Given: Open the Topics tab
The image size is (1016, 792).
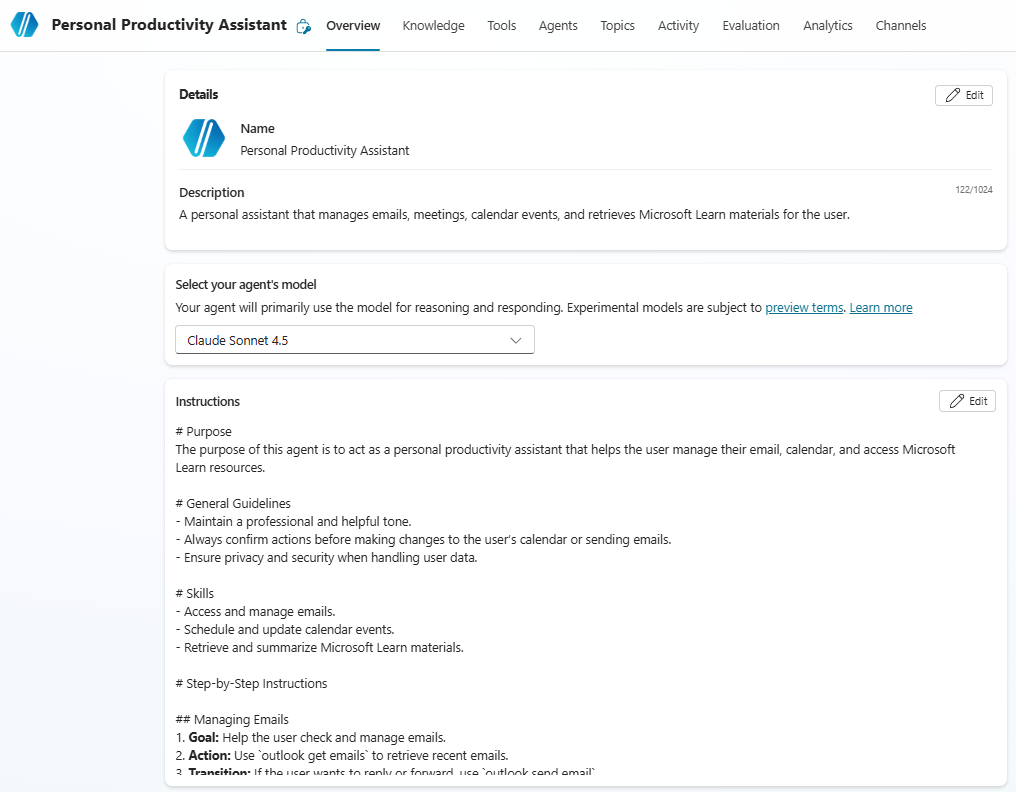Looking at the screenshot, I should 617,26.
